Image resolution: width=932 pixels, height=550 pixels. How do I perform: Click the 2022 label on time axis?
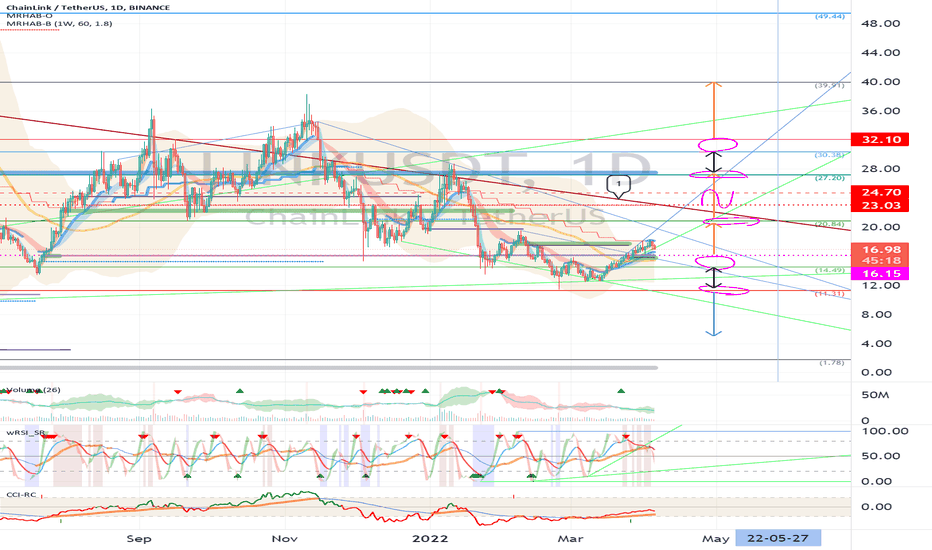point(430,539)
